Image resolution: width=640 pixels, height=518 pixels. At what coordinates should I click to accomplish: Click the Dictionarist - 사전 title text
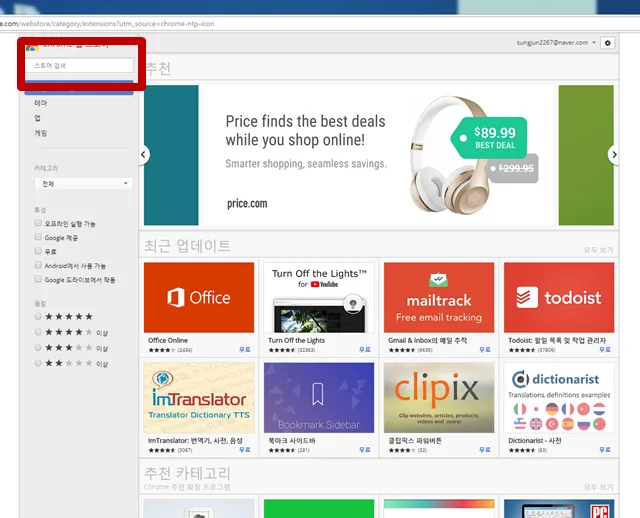(534, 440)
